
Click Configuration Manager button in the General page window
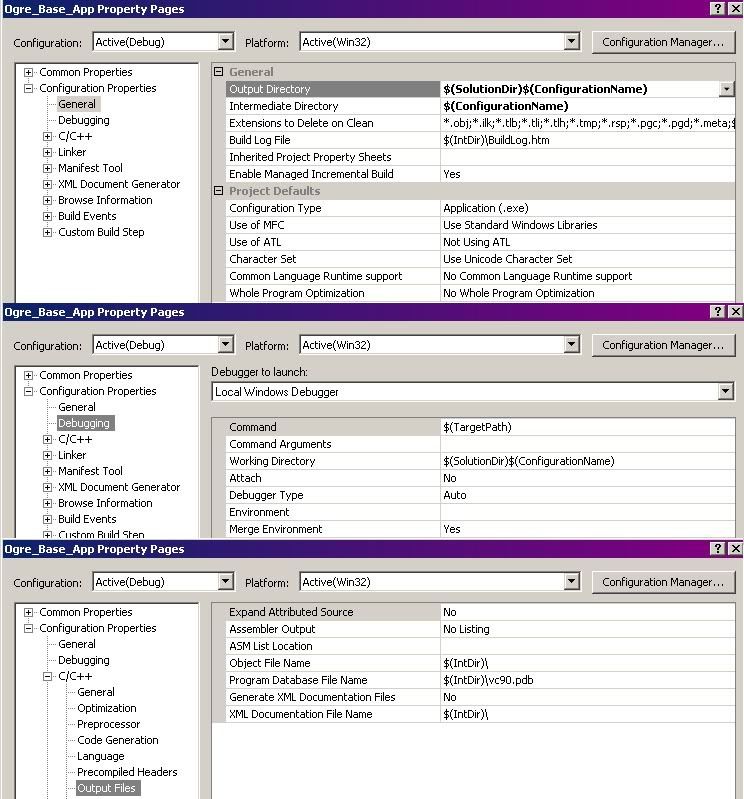click(663, 42)
